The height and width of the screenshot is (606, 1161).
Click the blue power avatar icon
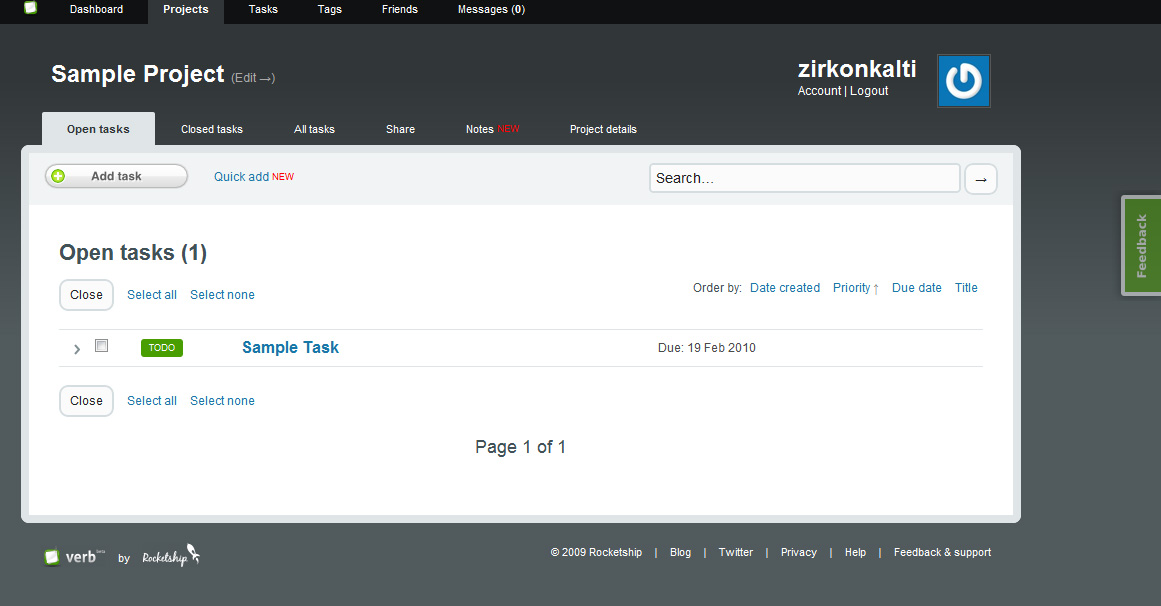963,81
